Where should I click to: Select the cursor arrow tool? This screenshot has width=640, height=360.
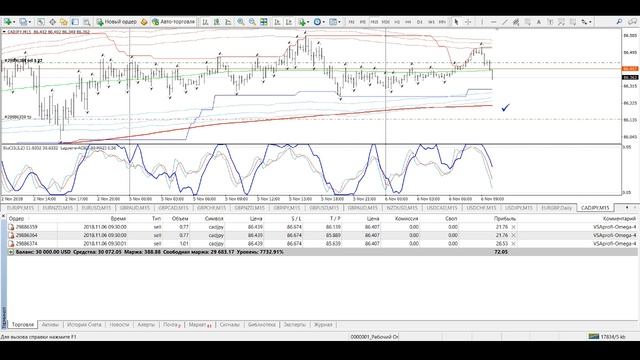pos(456,22)
